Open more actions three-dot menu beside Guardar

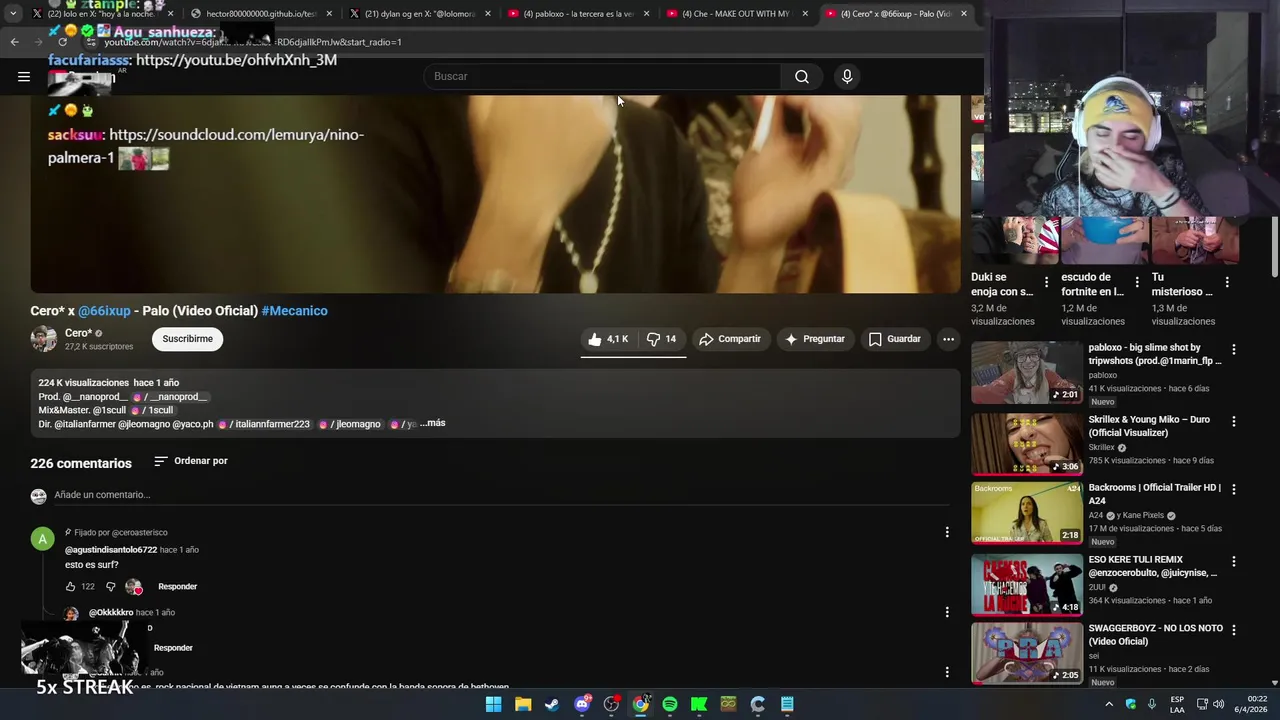pos(948,339)
